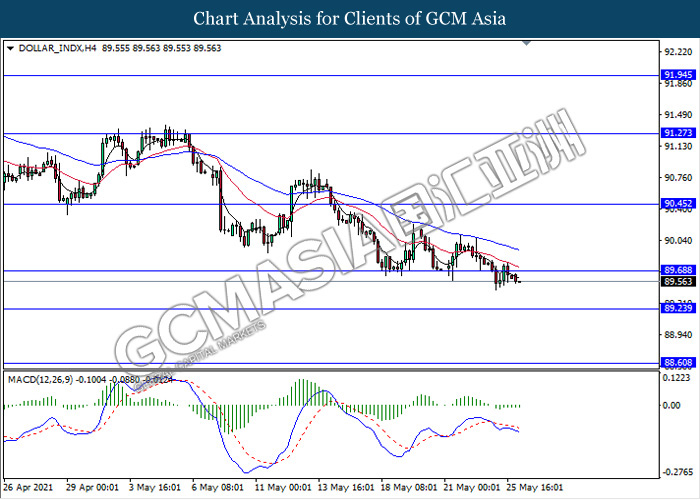Click the 26 Apr 2021 date label
700x500 pixels.
(x=30, y=489)
